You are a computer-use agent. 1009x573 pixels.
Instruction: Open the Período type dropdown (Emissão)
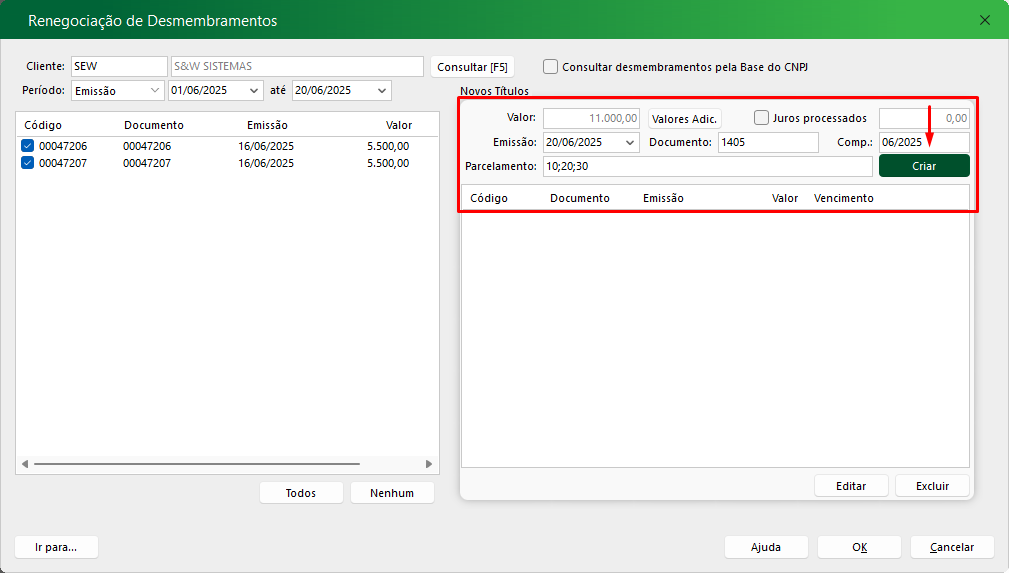point(155,91)
